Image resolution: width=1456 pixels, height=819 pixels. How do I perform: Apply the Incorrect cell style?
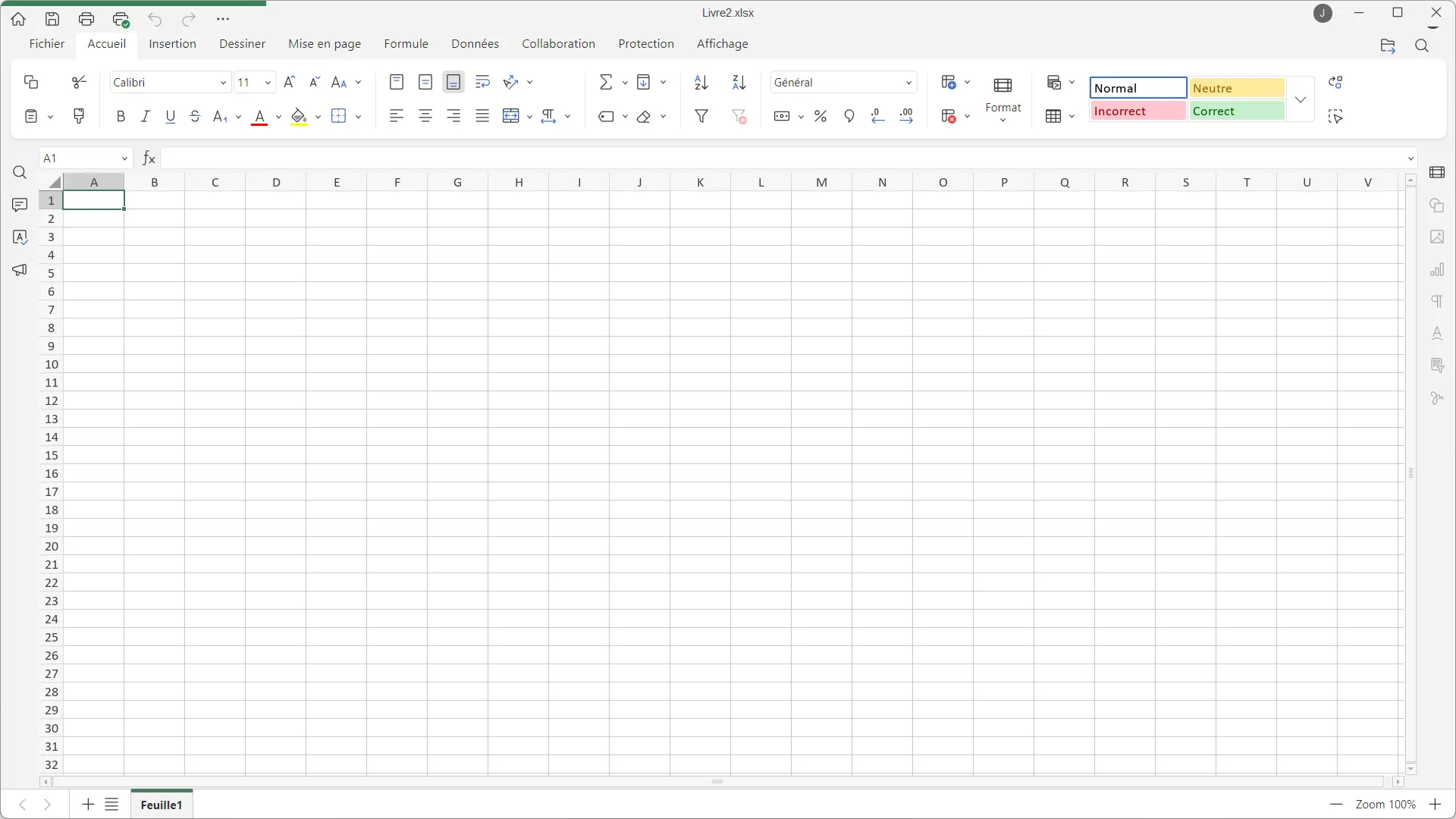point(1137,111)
